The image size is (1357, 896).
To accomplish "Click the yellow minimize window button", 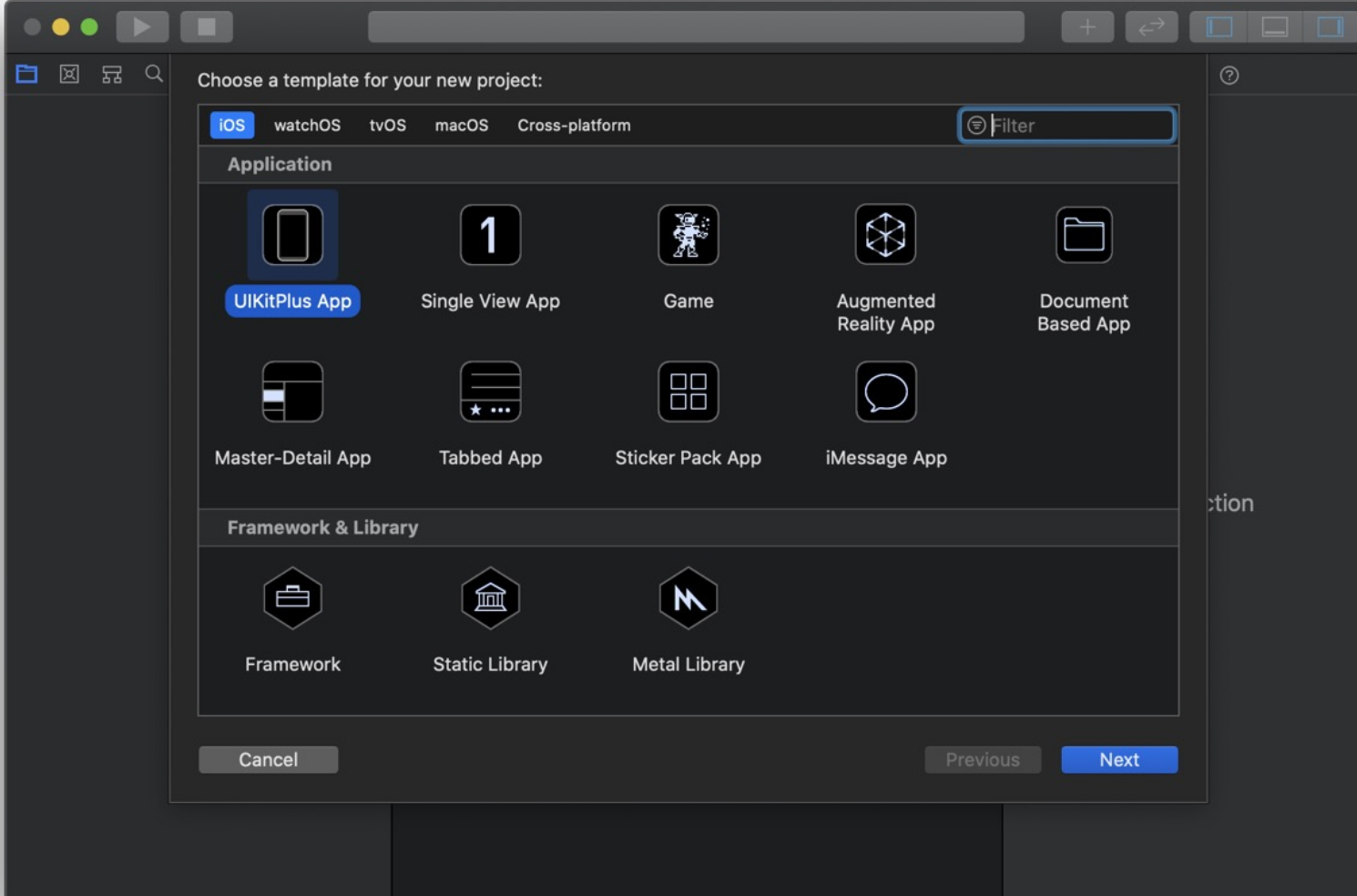I will tap(60, 26).
